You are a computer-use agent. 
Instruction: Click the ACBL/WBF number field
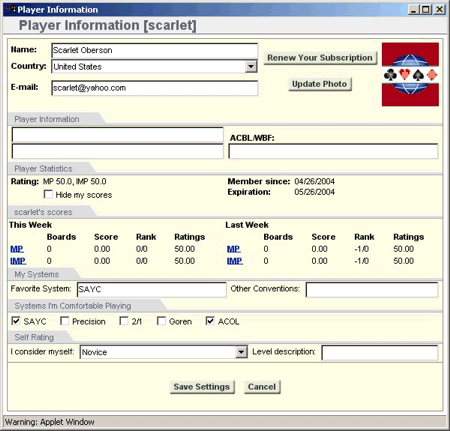(x=333, y=151)
